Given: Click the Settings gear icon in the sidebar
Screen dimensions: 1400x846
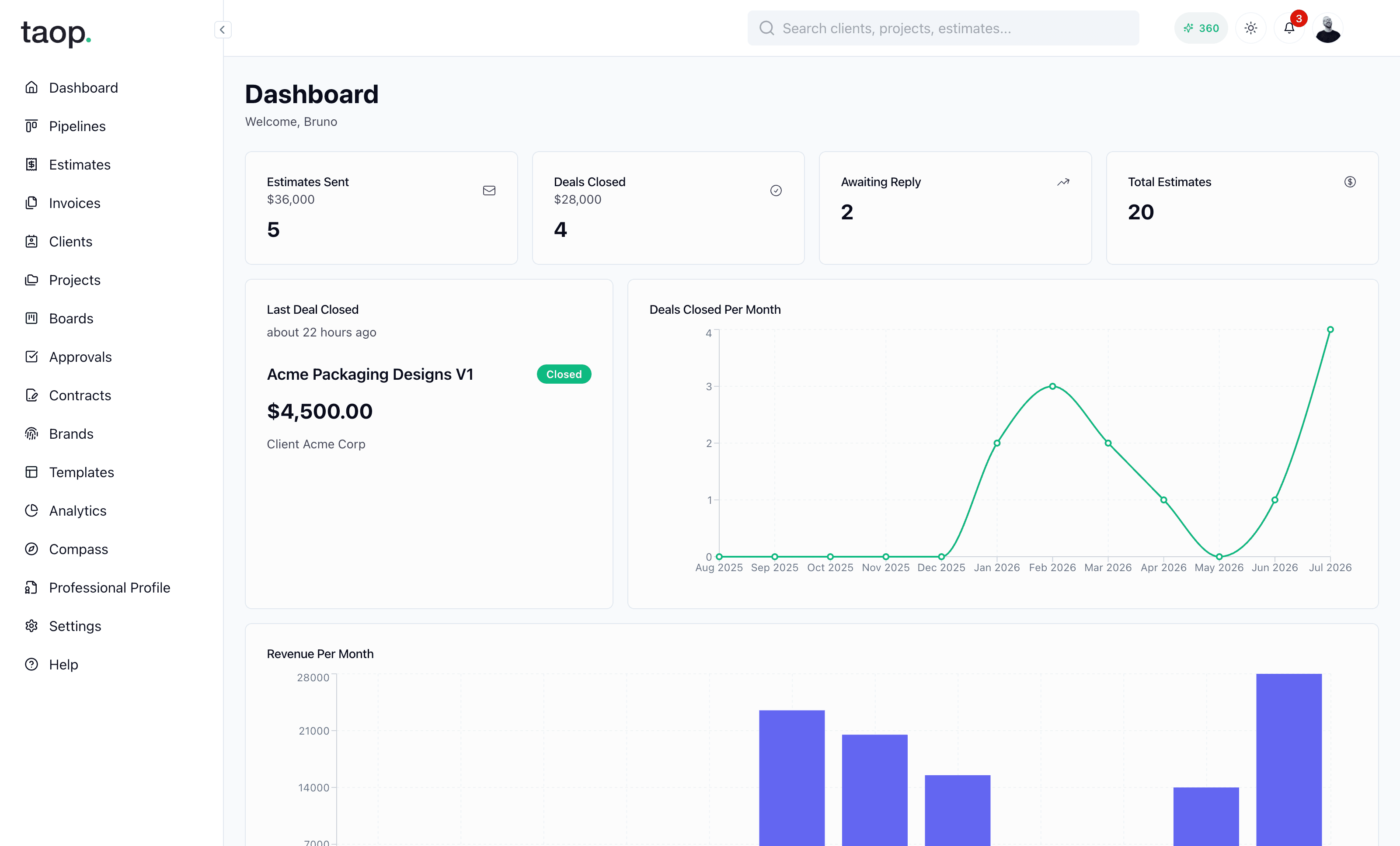Looking at the screenshot, I should tap(31, 626).
